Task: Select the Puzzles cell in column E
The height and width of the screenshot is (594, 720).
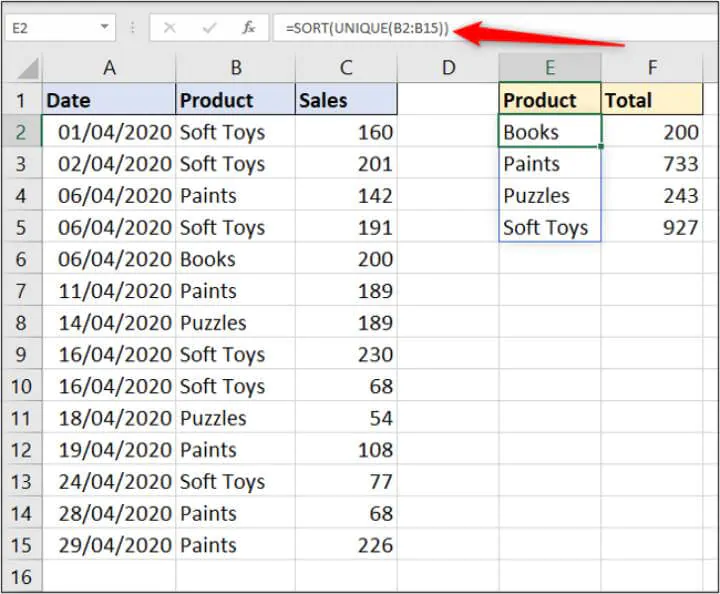Action: coord(550,195)
